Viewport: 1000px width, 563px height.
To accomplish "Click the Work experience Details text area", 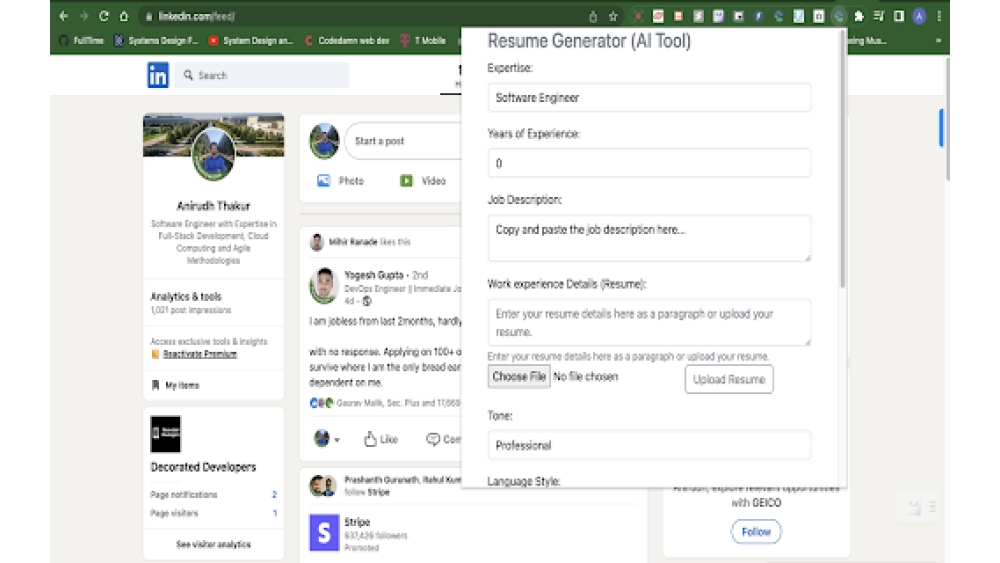I will [x=649, y=323].
